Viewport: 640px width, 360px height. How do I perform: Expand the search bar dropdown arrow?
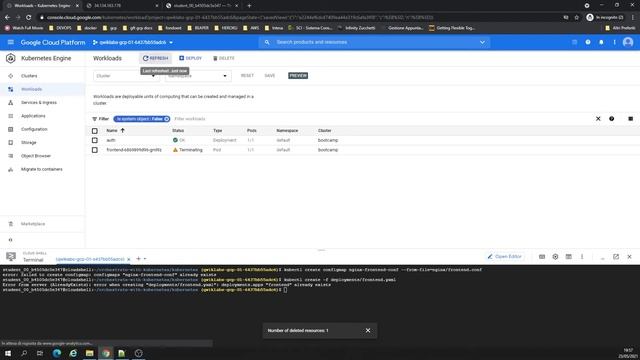(x=482, y=42)
